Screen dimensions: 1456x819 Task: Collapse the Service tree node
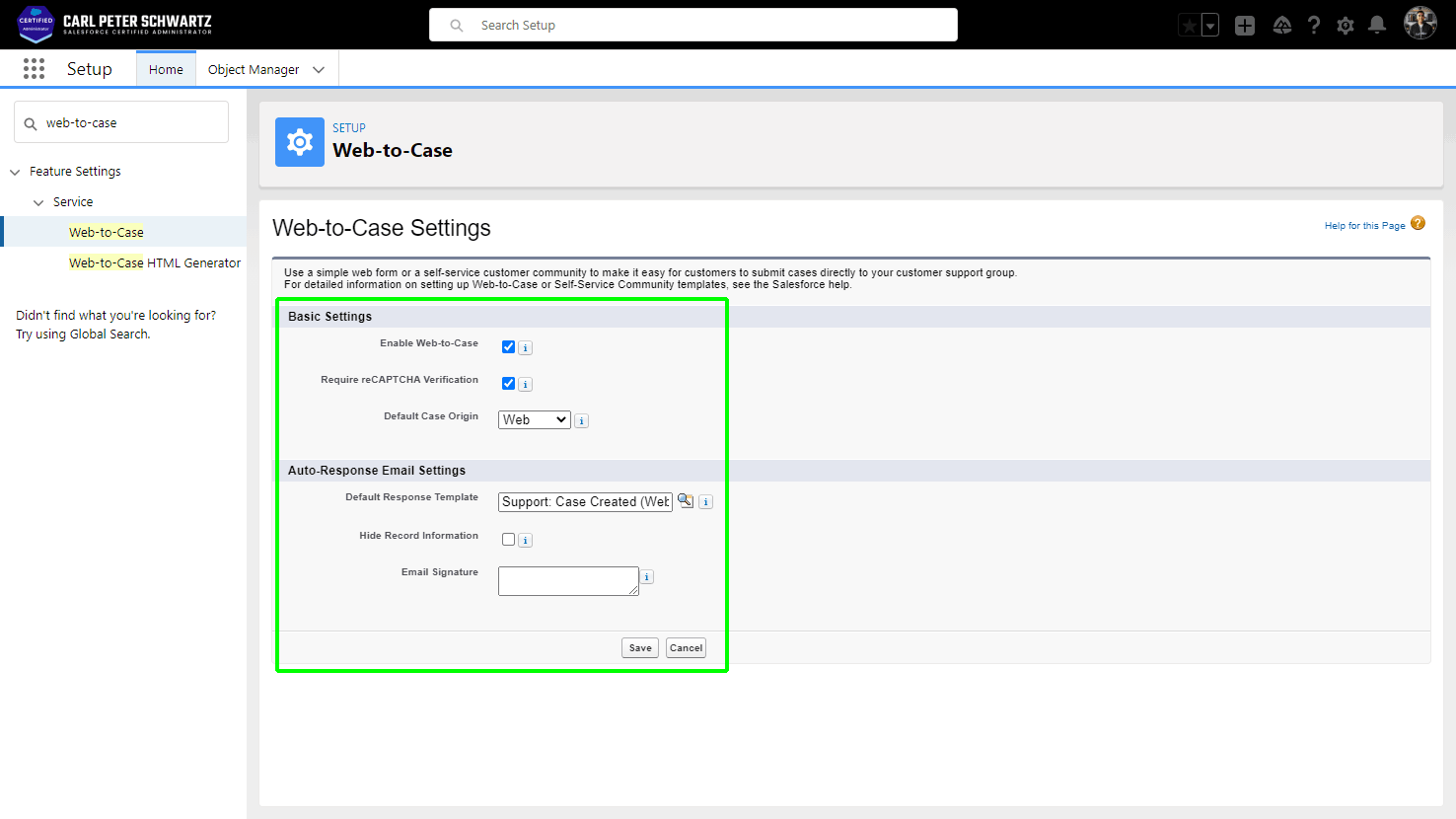[38, 202]
